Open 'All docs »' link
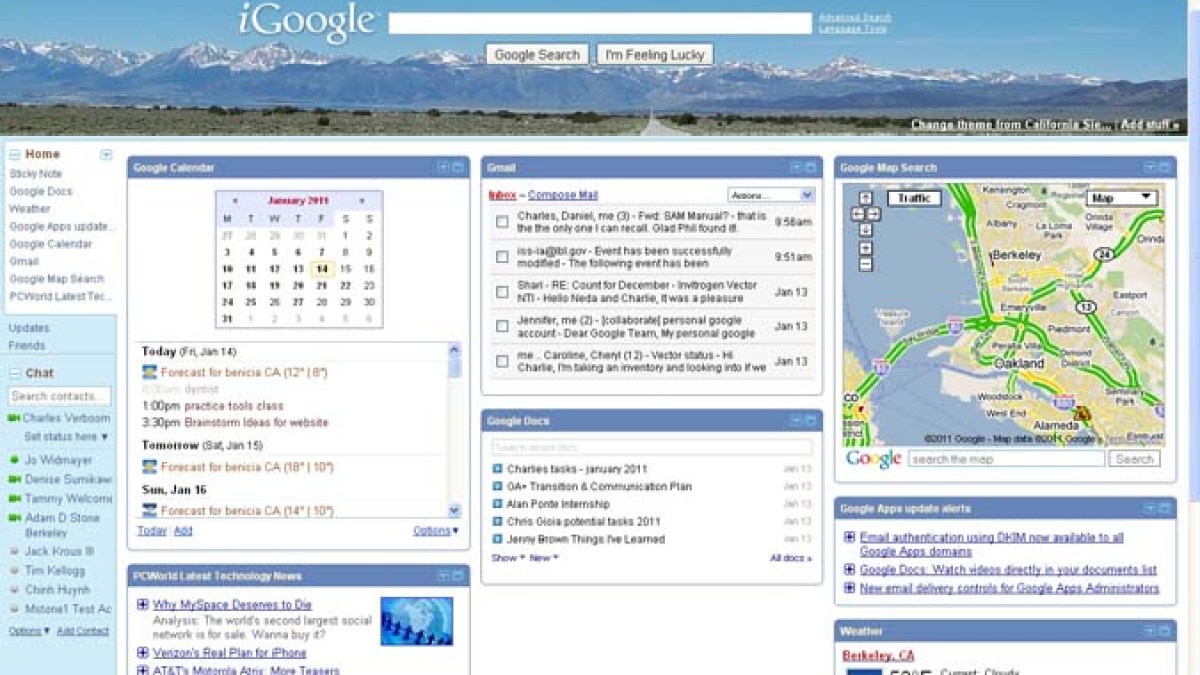Screen dimensions: 1200x675 point(791,558)
